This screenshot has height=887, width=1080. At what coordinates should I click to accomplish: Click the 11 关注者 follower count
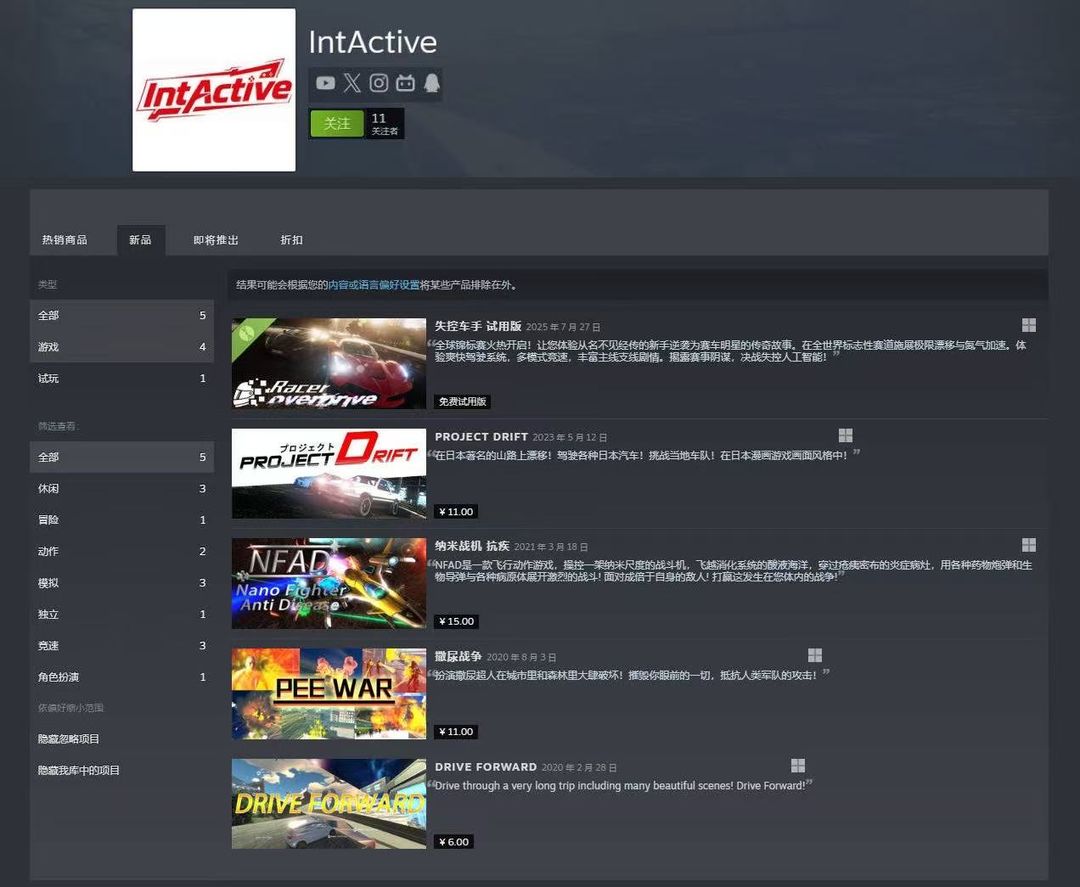pyautogui.click(x=384, y=123)
